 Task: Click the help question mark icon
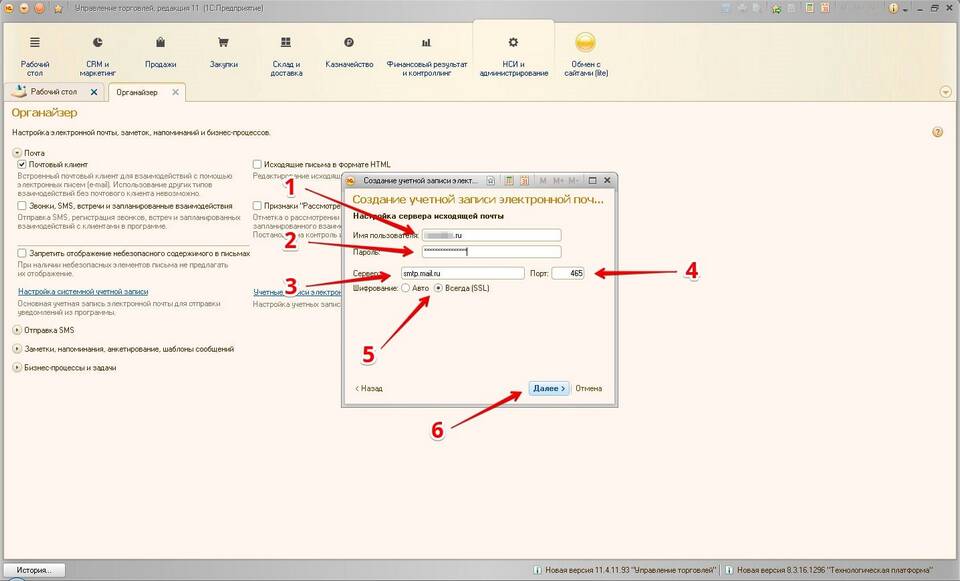[x=938, y=132]
